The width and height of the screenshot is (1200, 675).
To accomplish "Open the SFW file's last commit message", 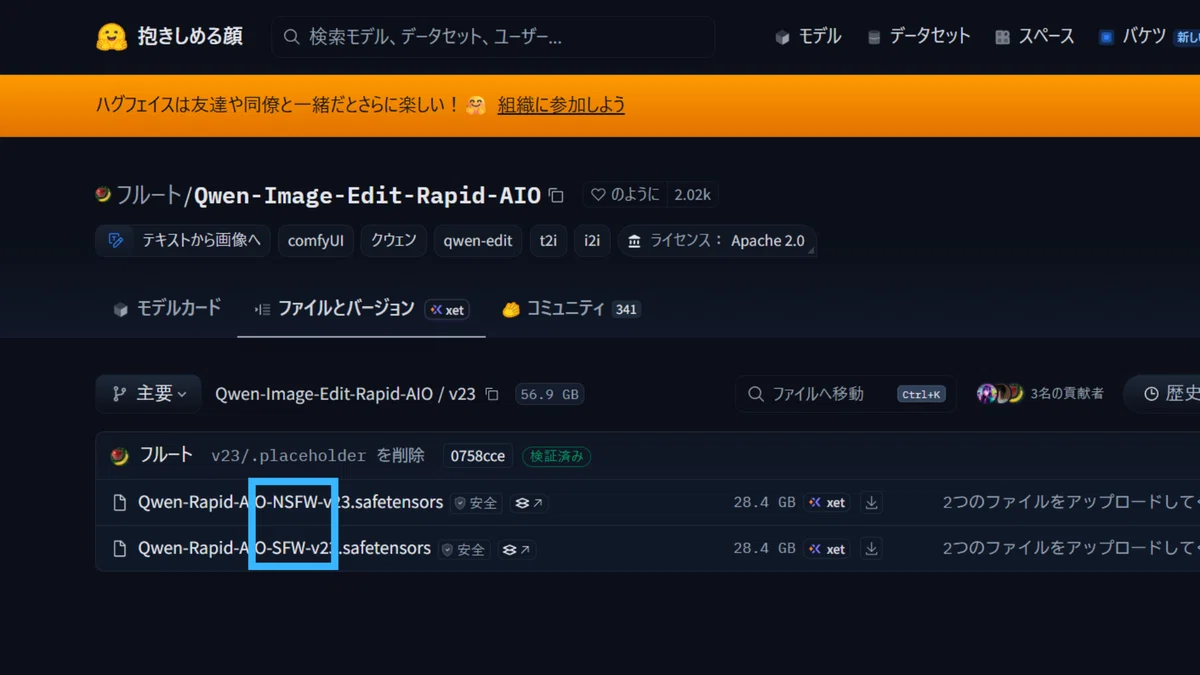I will (x=1070, y=548).
